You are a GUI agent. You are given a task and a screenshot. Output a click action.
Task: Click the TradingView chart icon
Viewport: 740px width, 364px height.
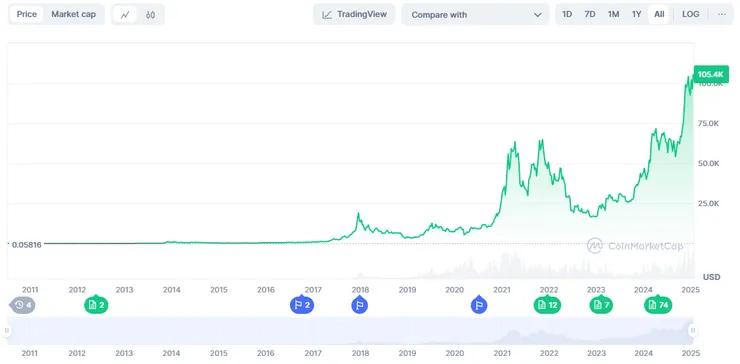[327, 15]
